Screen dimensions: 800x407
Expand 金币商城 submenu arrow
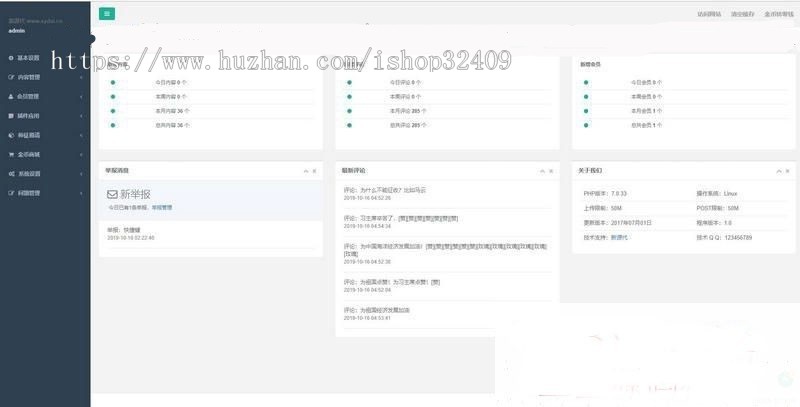82,155
